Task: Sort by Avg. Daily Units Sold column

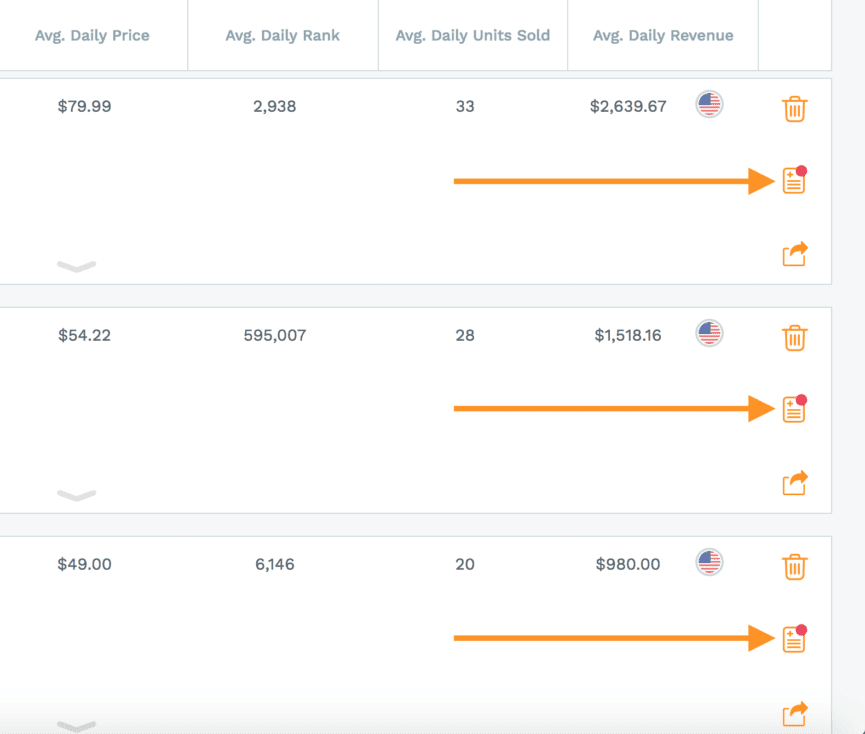Action: (472, 36)
